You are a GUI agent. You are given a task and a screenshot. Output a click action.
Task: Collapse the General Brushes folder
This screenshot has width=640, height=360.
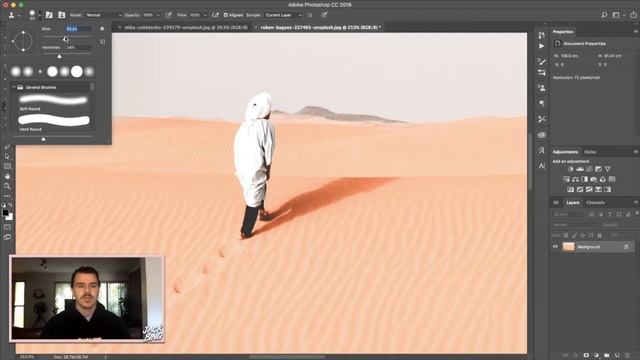pyautogui.click(x=14, y=87)
